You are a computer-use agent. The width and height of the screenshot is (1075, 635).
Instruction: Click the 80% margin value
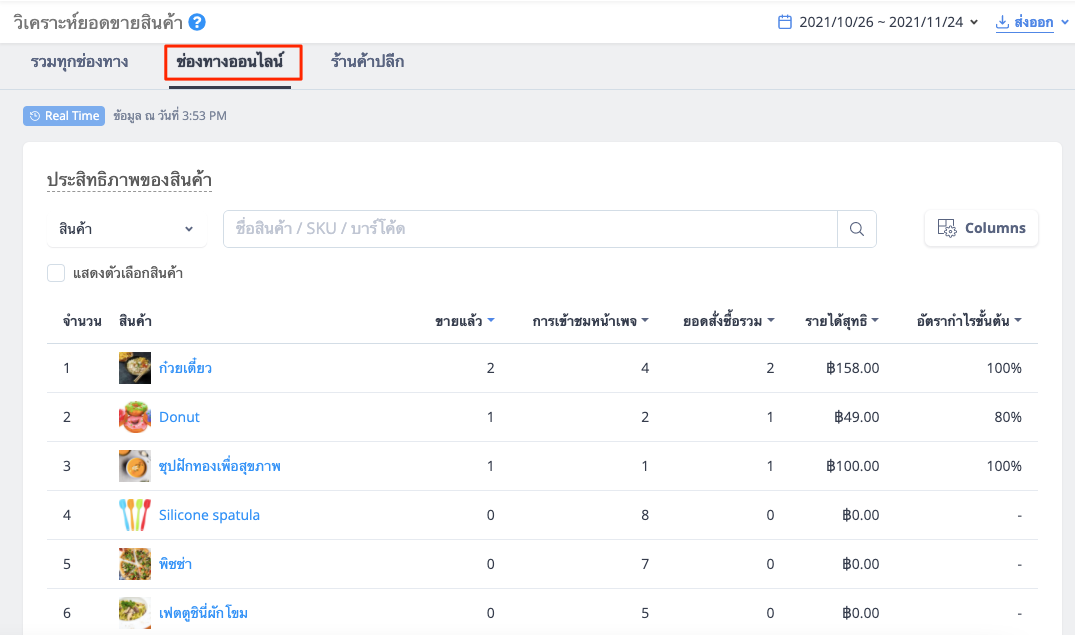coord(1008,417)
